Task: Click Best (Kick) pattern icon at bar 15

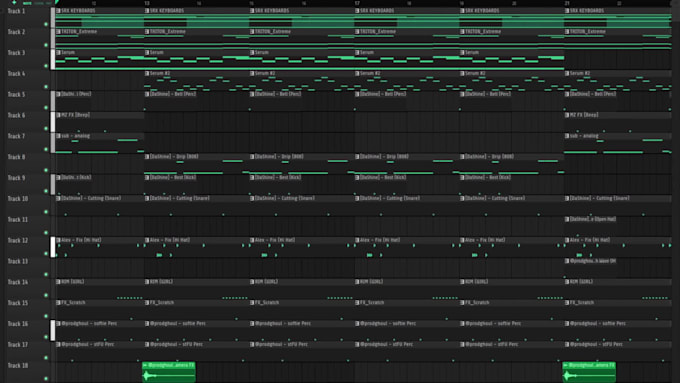Action: 252,177
